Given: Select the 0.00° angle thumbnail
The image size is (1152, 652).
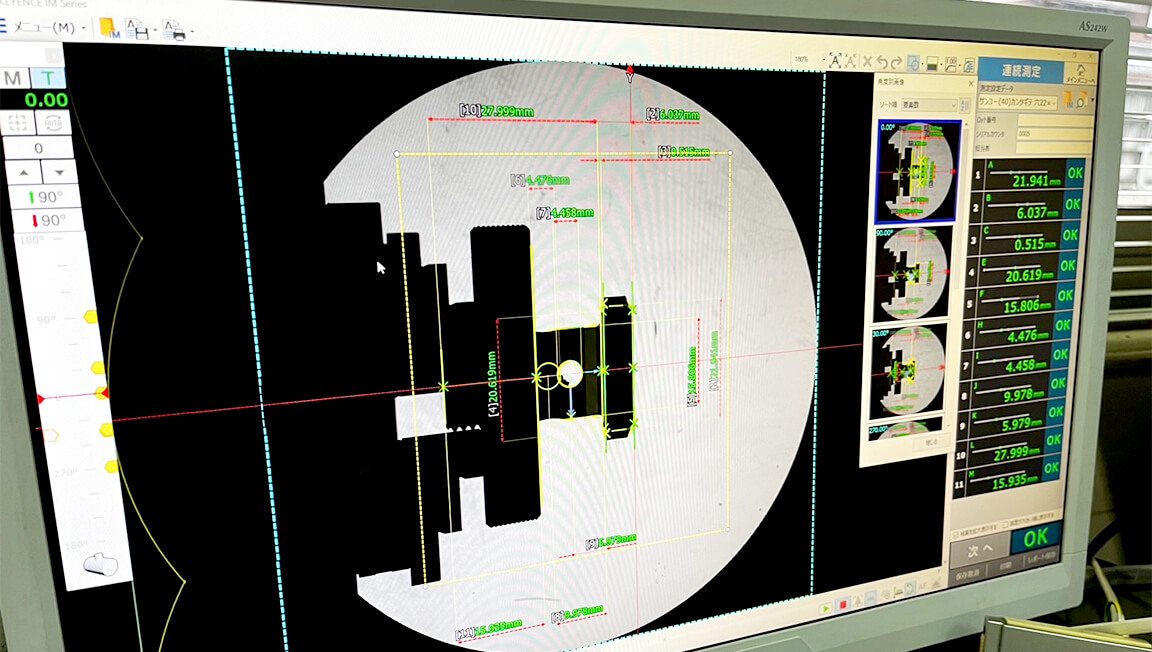Looking at the screenshot, I should click(x=918, y=171).
